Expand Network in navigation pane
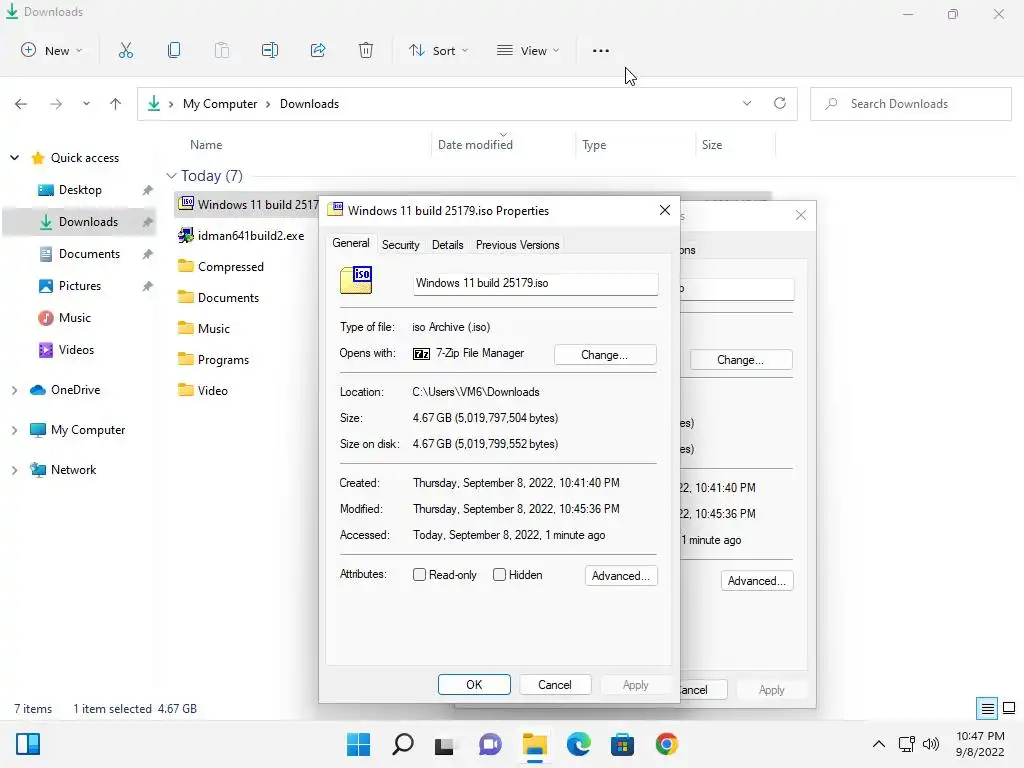This screenshot has width=1024, height=768. (x=14, y=470)
